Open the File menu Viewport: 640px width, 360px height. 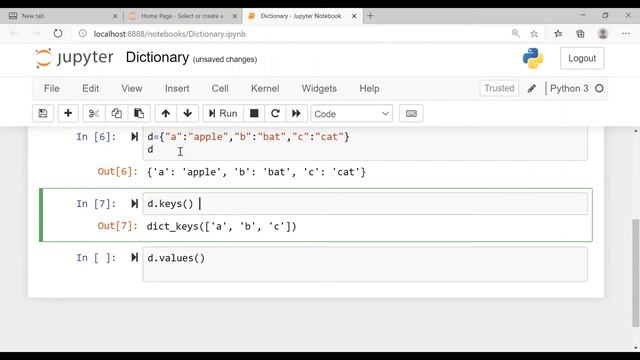click(52, 89)
